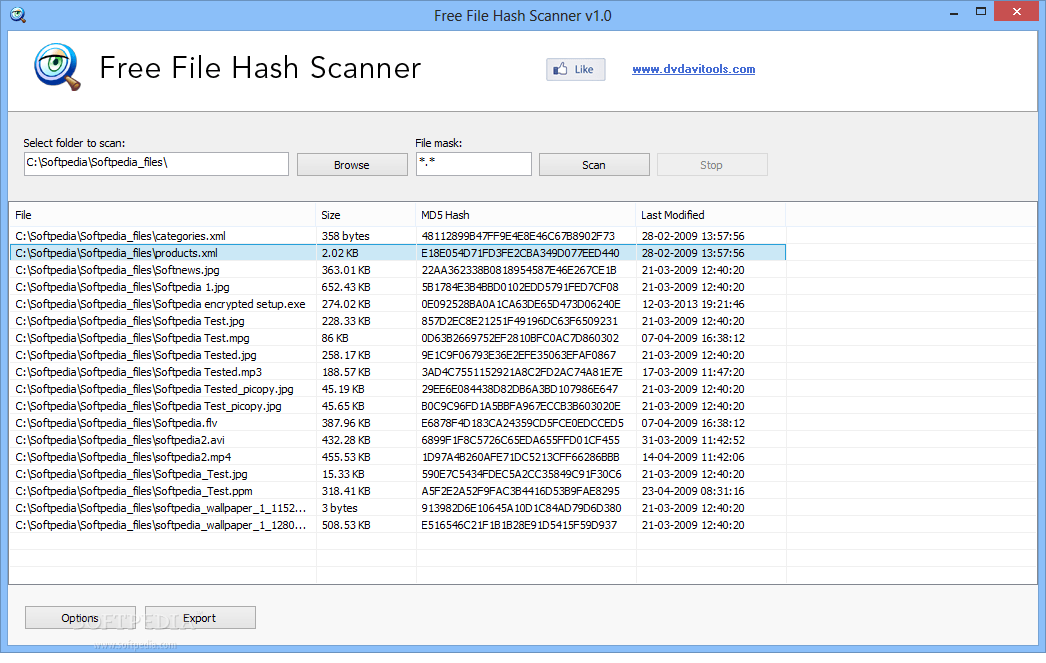
Task: Open the www.dvdavitools.com link
Action: click(693, 69)
